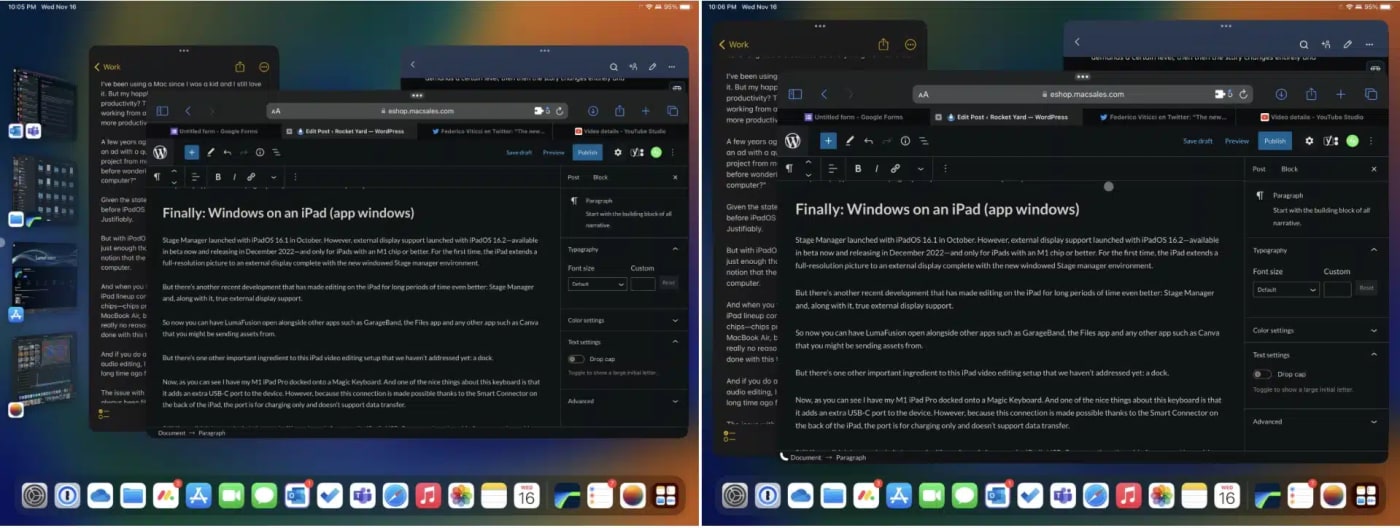This screenshot has width=1400, height=528.
Task: Enable Drop cap toggle in 10:05 PM screenshot
Action: 576,358
